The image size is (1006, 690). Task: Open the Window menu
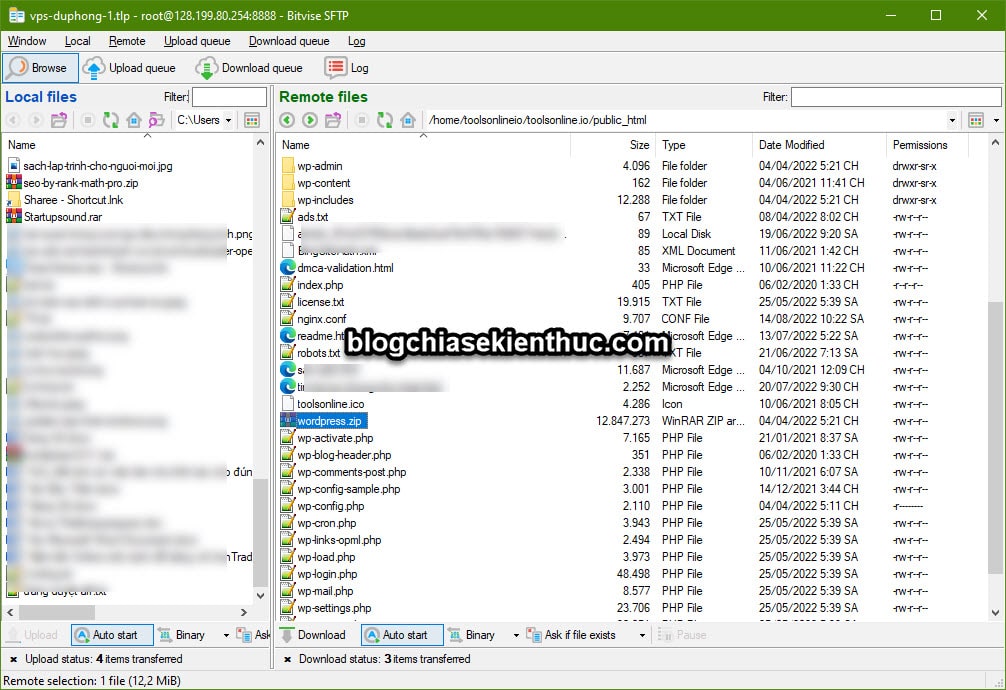(x=27, y=41)
